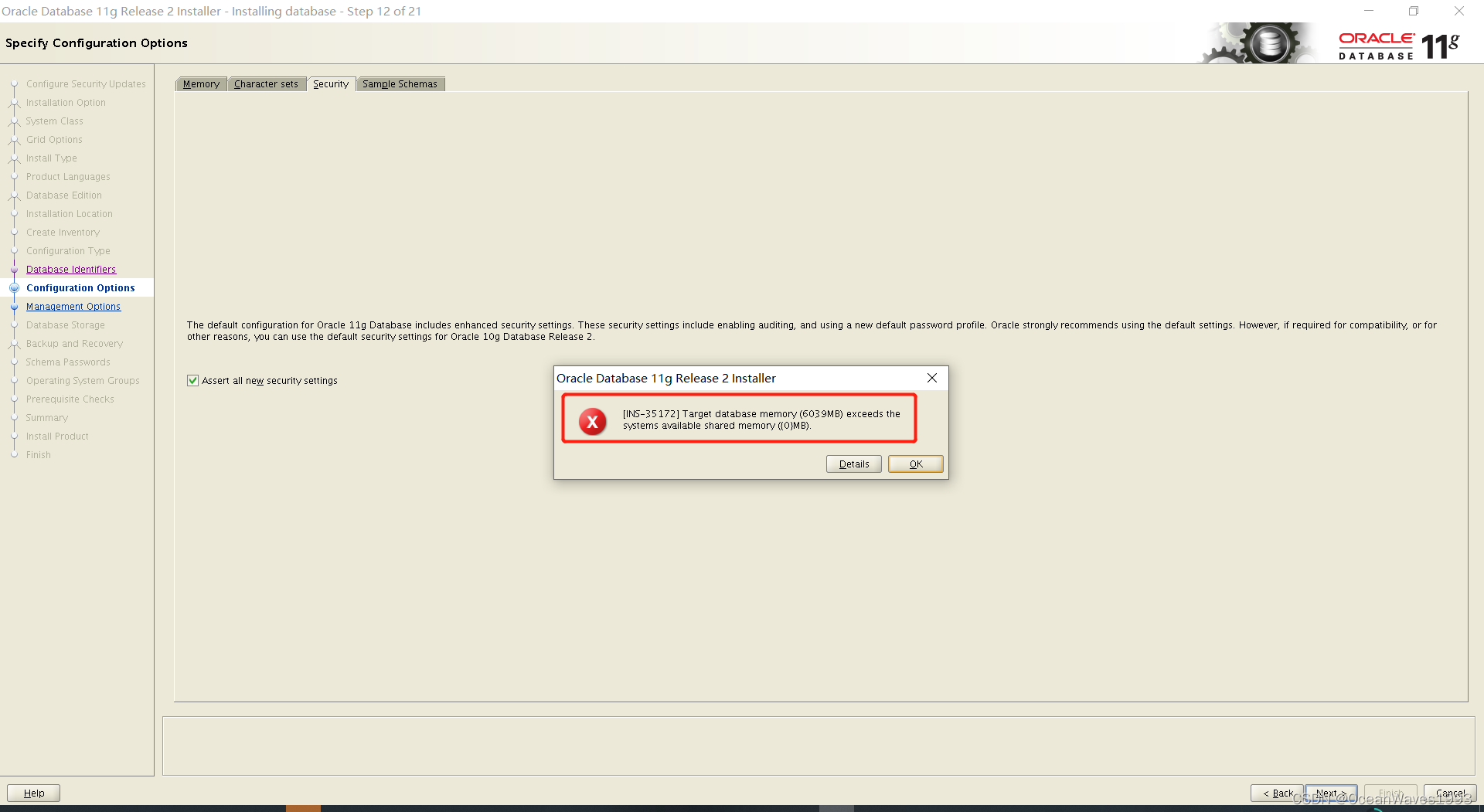Click Backup and Recovery step text
This screenshot has width=1484, height=812.
click(74, 344)
